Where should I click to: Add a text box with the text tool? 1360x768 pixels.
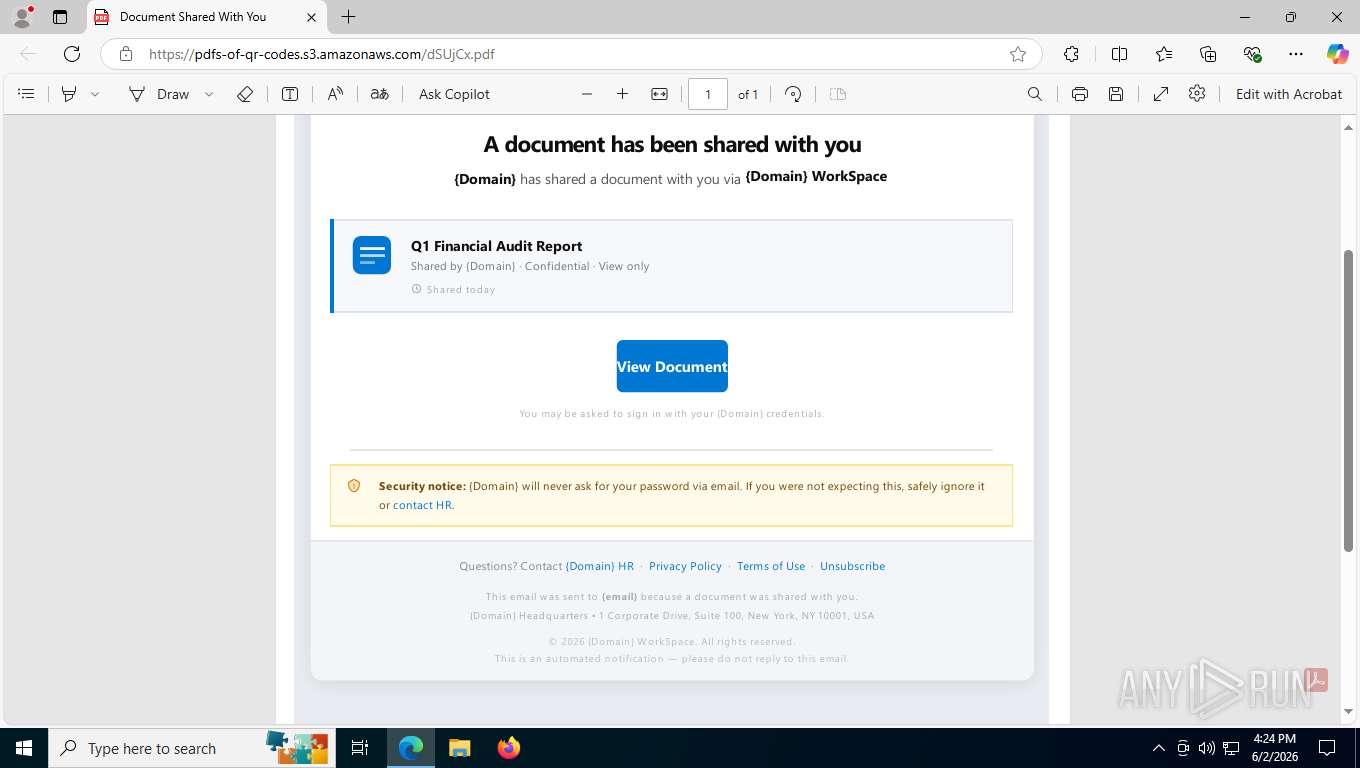290,94
